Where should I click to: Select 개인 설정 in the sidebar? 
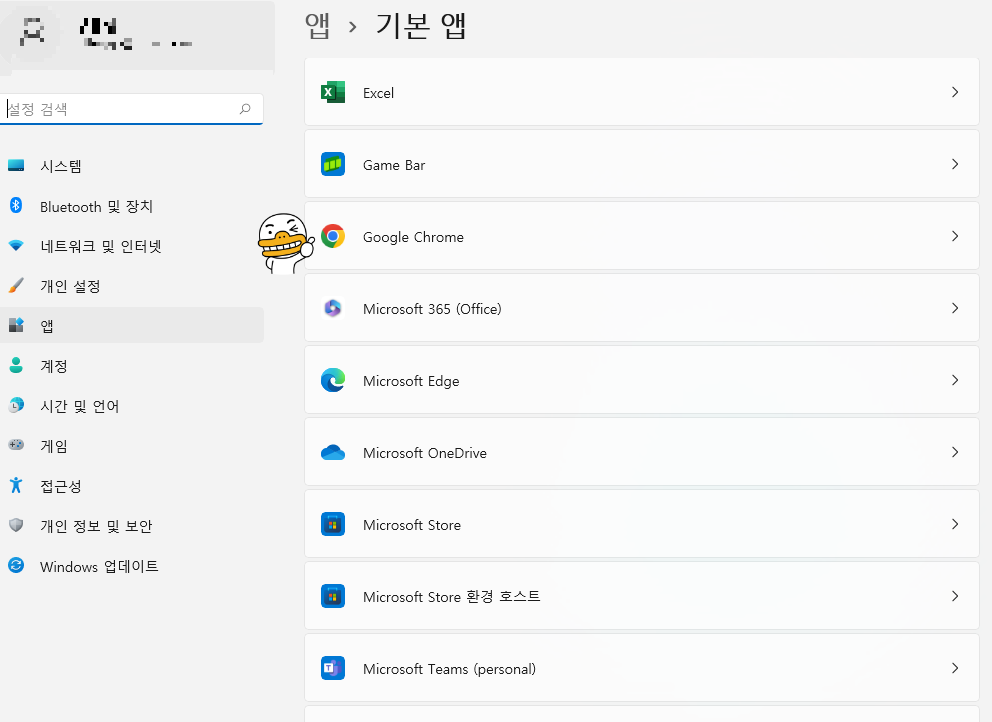click(x=132, y=285)
